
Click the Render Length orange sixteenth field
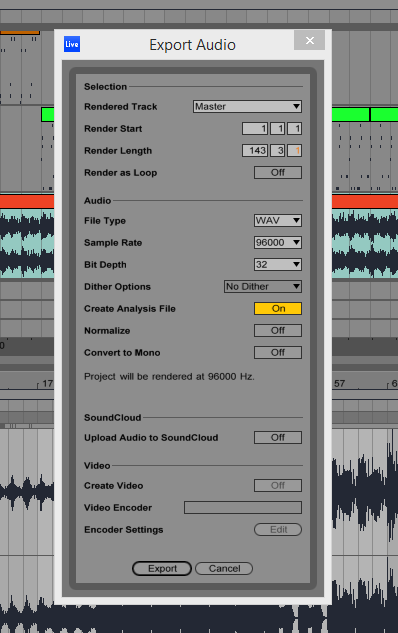[x=295, y=151]
